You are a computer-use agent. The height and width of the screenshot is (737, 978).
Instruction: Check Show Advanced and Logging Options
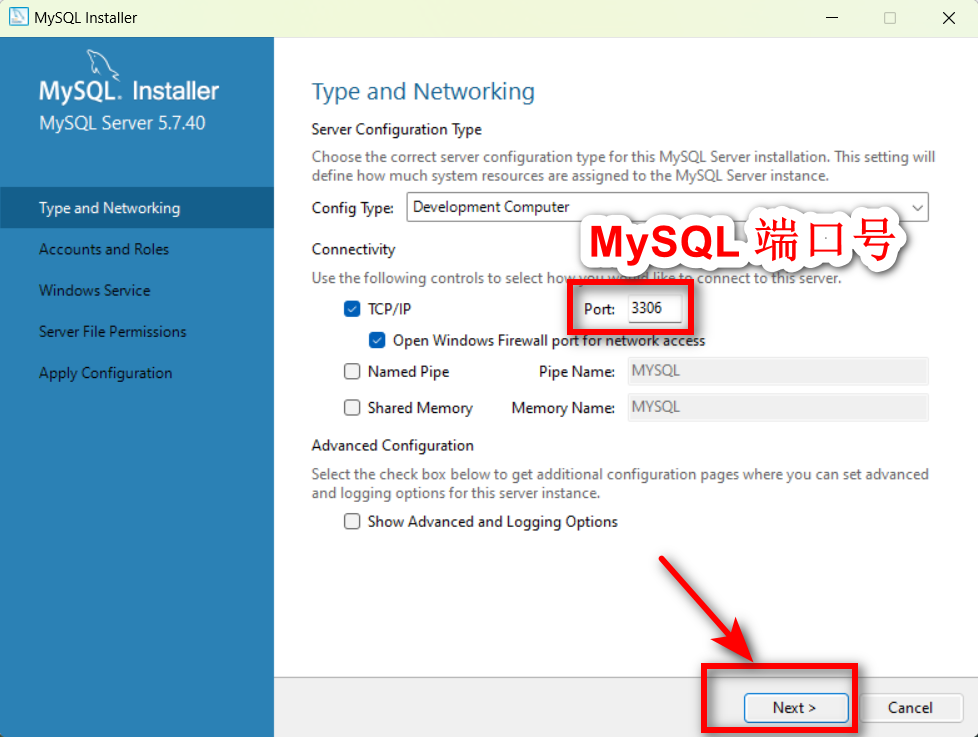tap(352, 521)
